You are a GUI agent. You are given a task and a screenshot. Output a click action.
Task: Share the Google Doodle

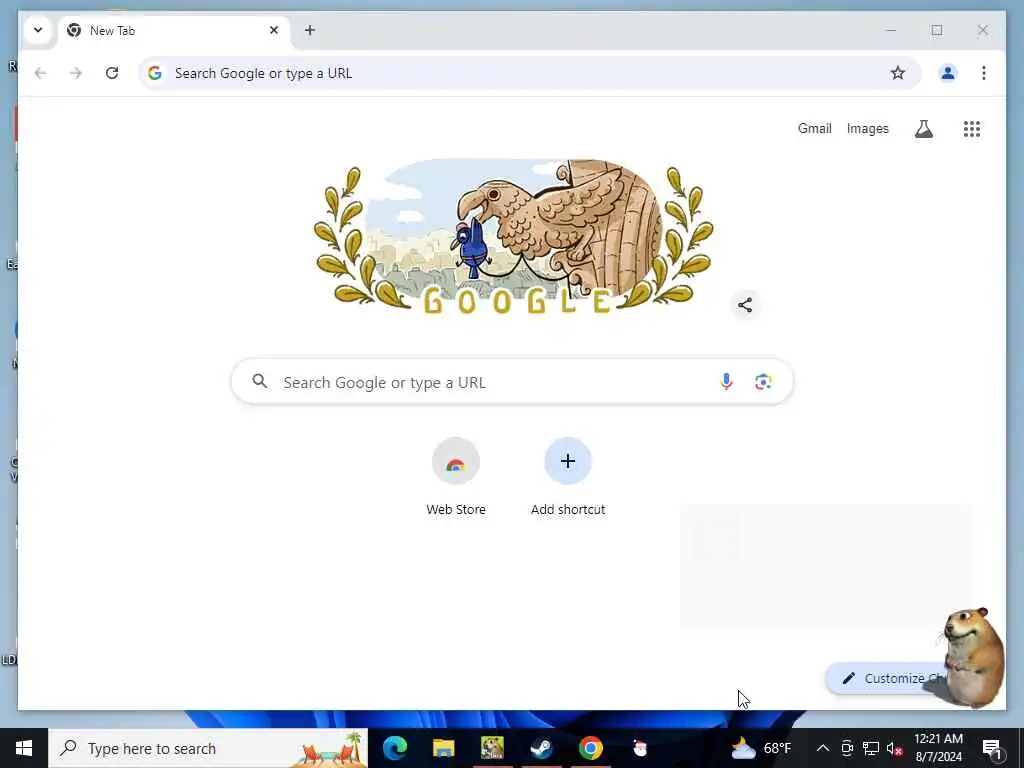coord(744,305)
